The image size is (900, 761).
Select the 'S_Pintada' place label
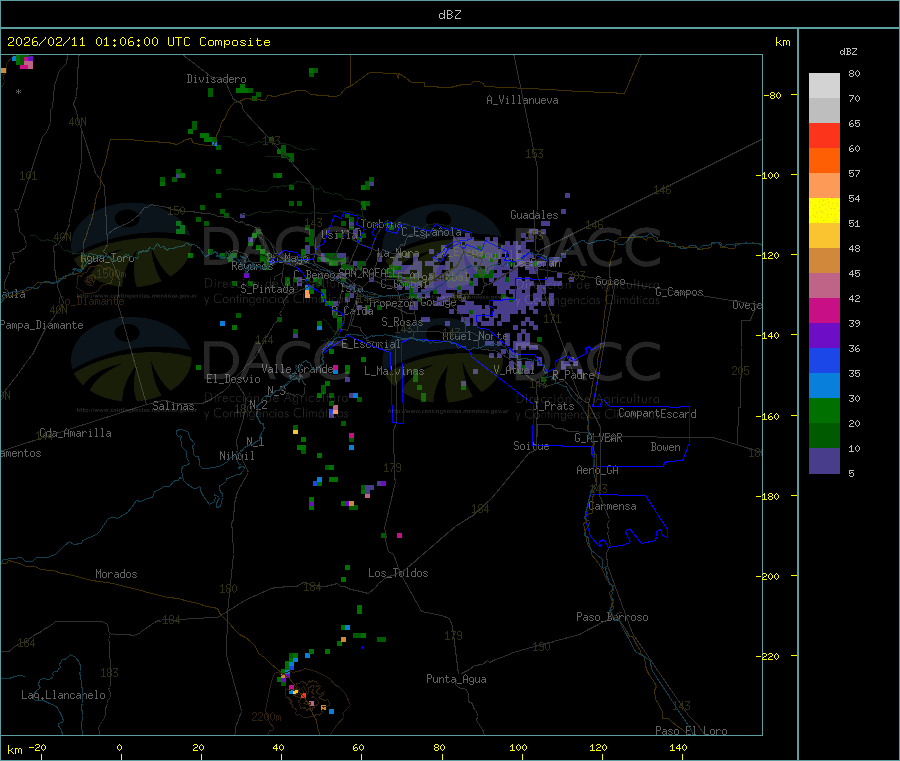click(267, 289)
